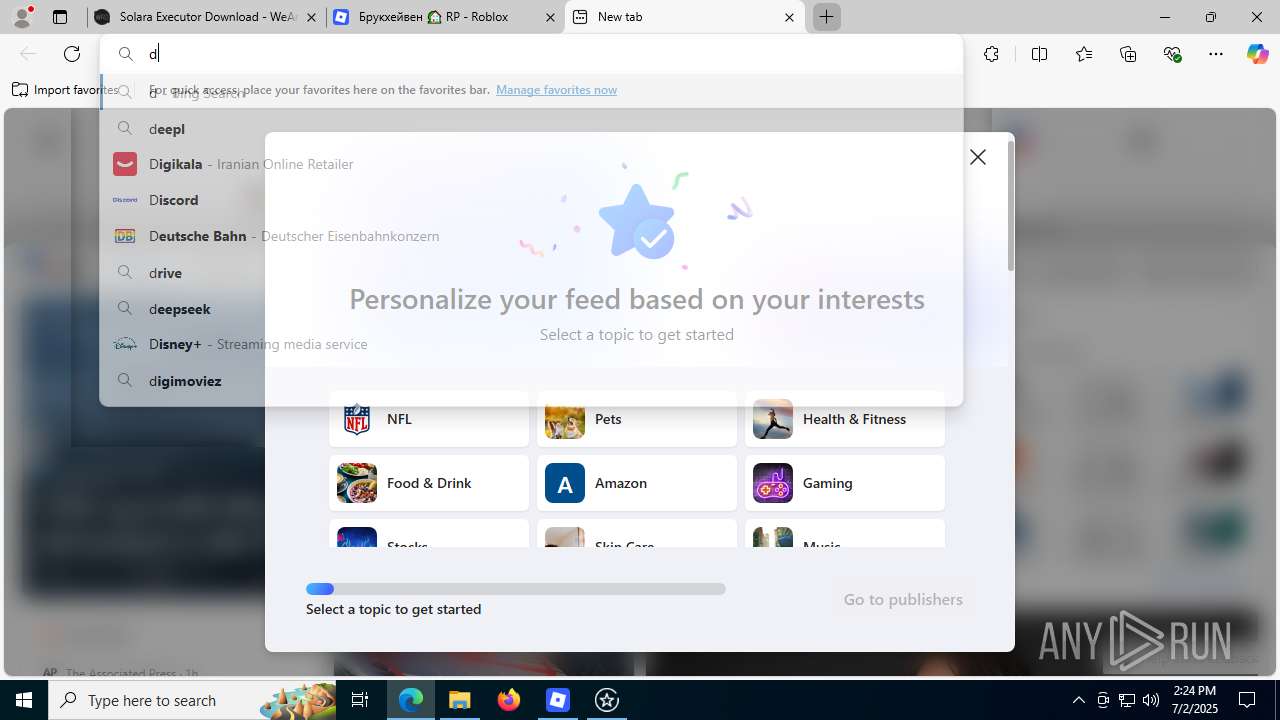The height and width of the screenshot is (720, 1280).
Task: Open the taskbar clock and date
Action: click(x=1195, y=700)
